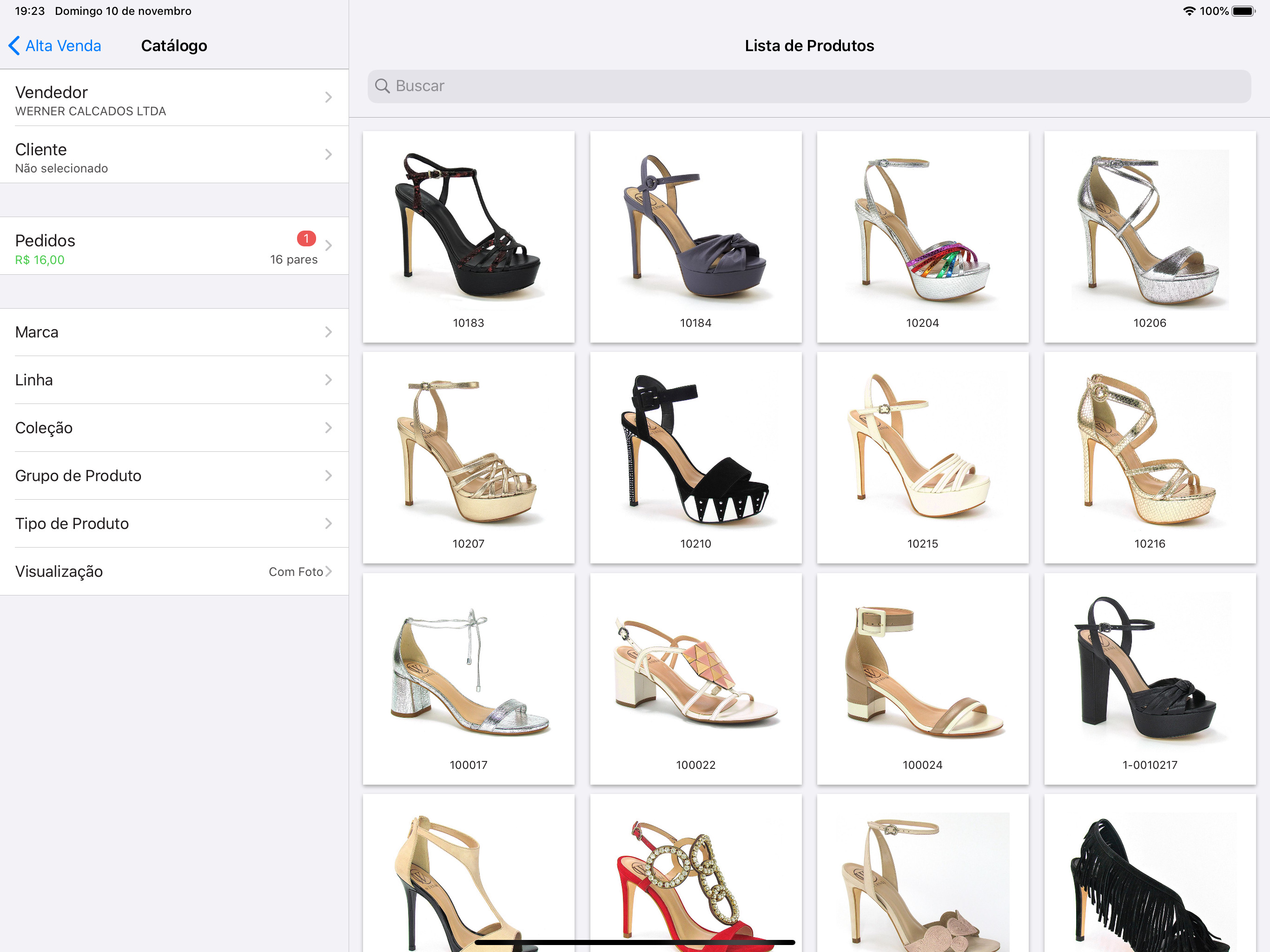Tap the Wi-Fi status icon
The height and width of the screenshot is (952, 1270).
click(1189, 11)
